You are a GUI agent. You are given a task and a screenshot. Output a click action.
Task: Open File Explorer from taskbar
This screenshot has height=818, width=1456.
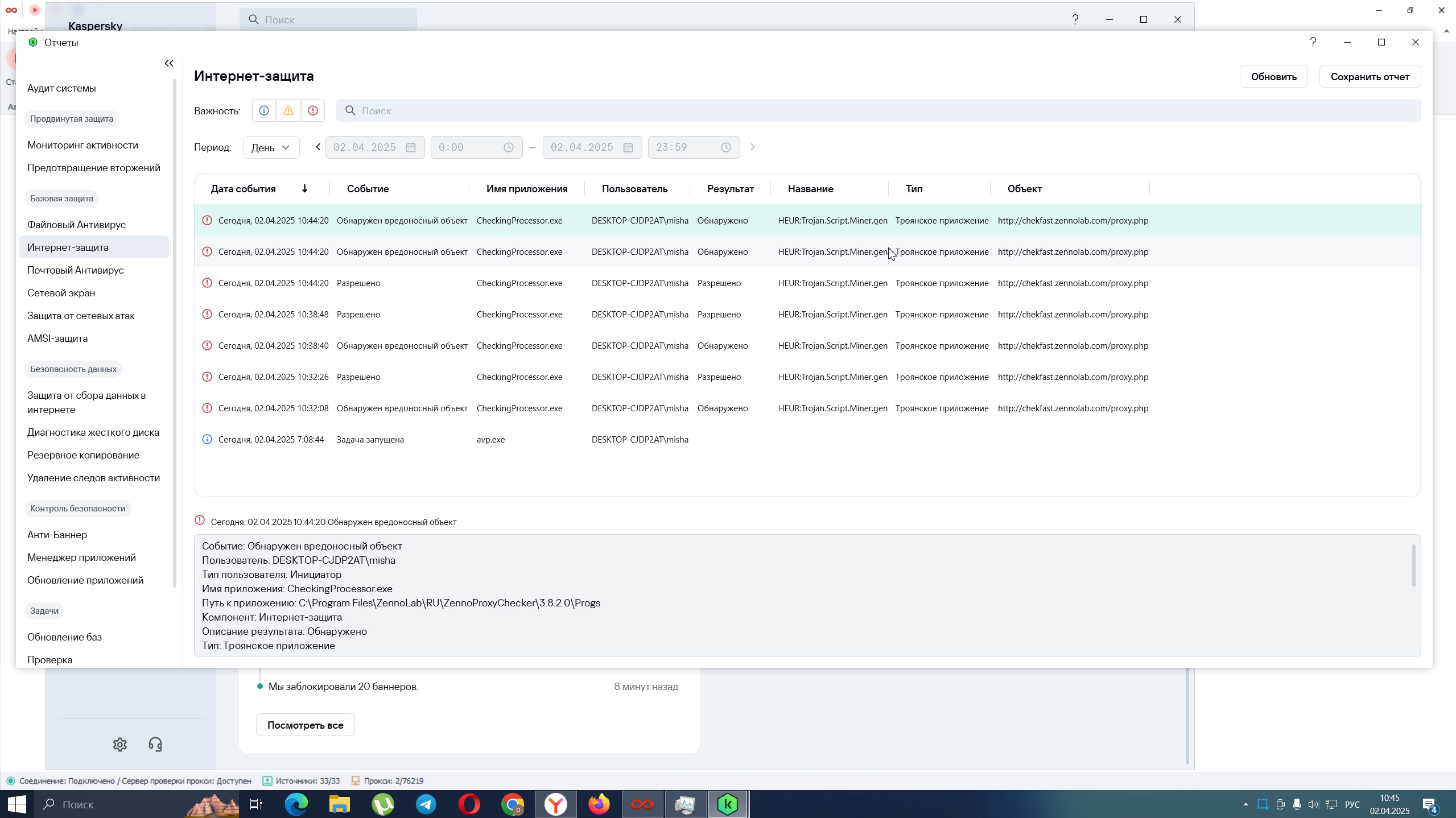340,804
